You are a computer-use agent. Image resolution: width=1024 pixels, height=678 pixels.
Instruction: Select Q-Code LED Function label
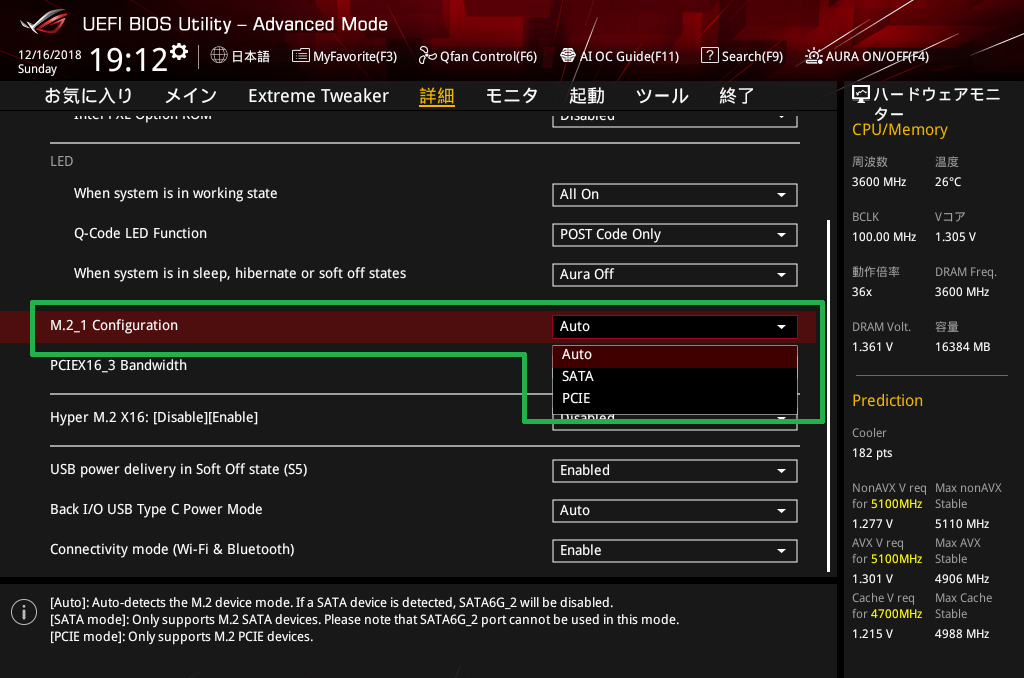(140, 233)
